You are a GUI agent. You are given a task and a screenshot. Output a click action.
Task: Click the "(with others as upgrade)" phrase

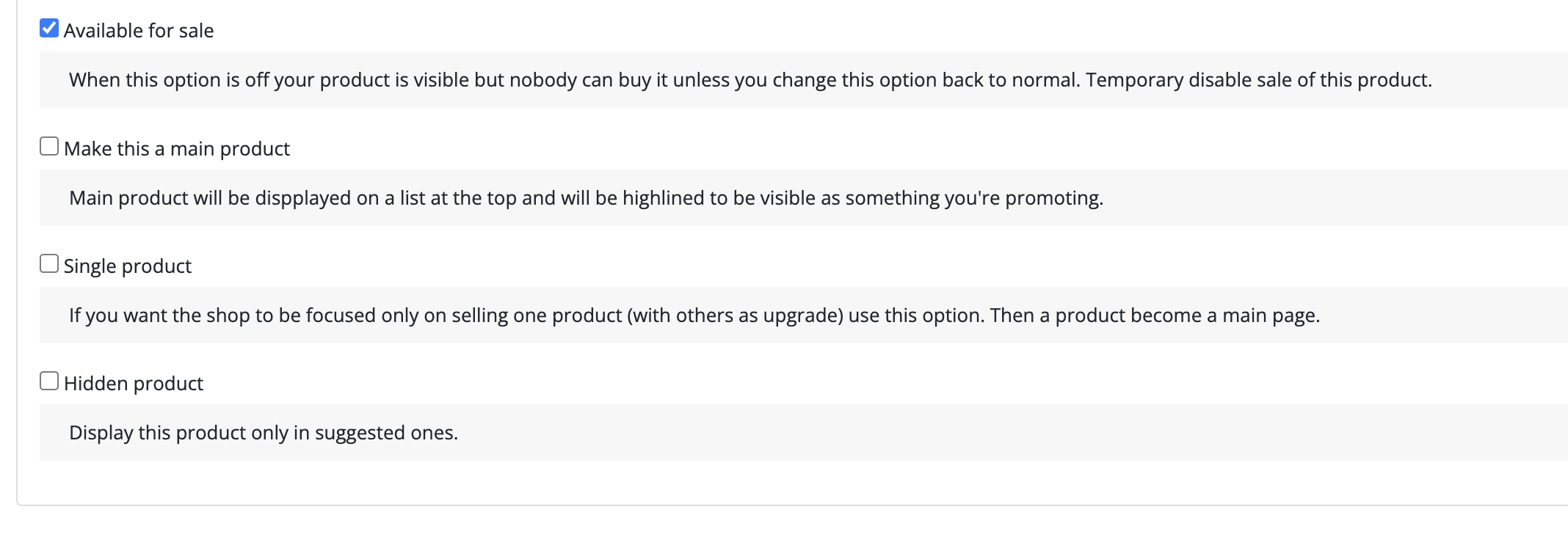pos(735,315)
